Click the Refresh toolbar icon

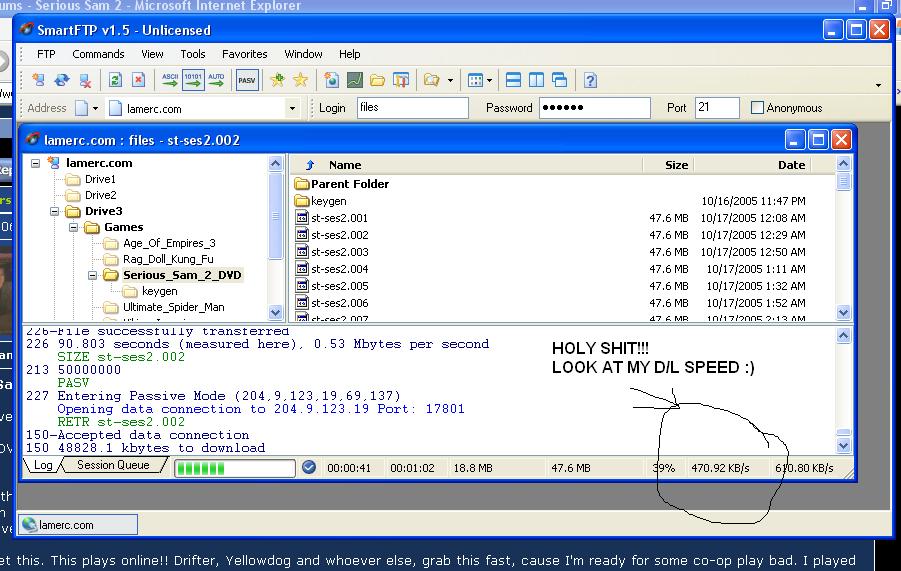pyautogui.click(x=115, y=80)
